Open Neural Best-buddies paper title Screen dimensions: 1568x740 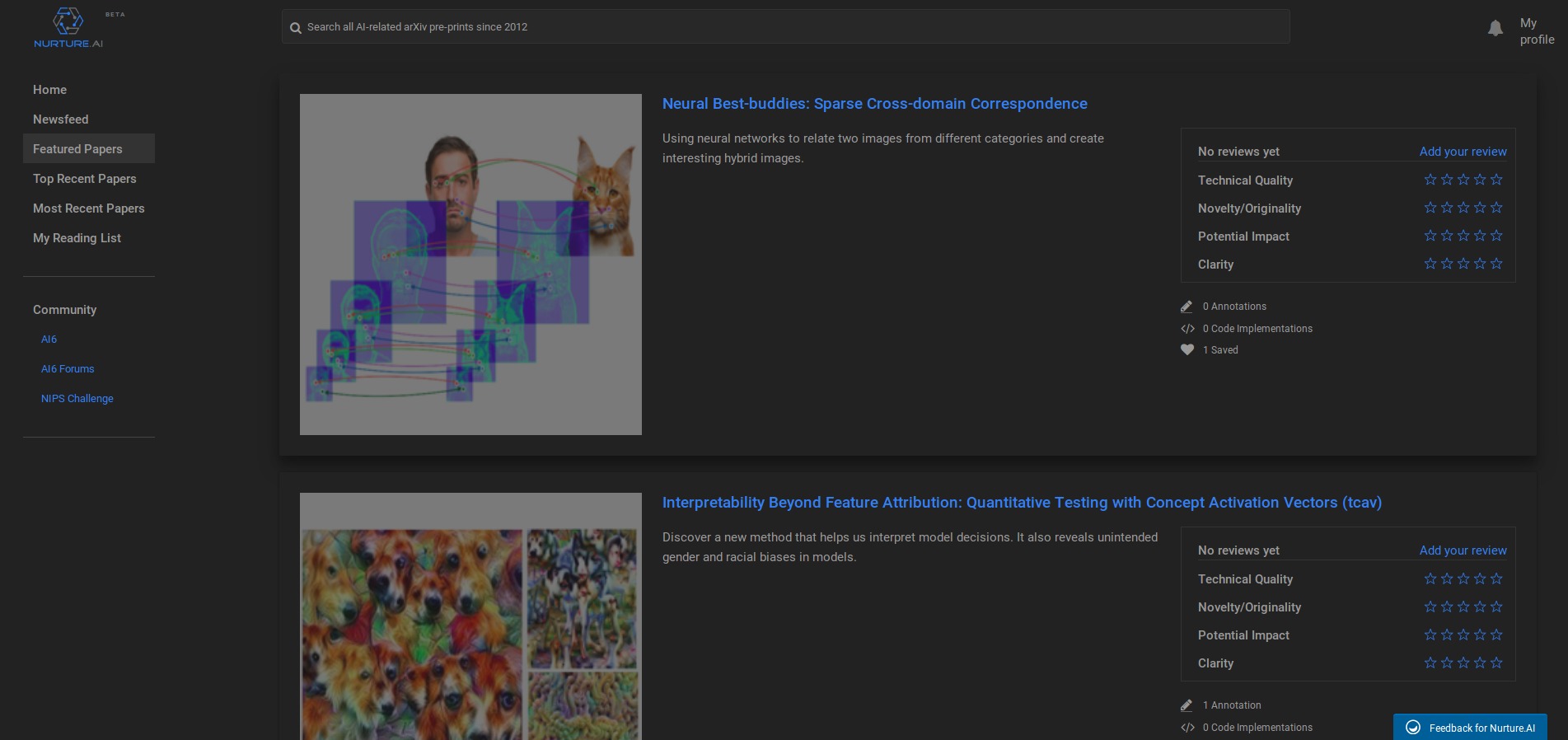[x=875, y=104]
